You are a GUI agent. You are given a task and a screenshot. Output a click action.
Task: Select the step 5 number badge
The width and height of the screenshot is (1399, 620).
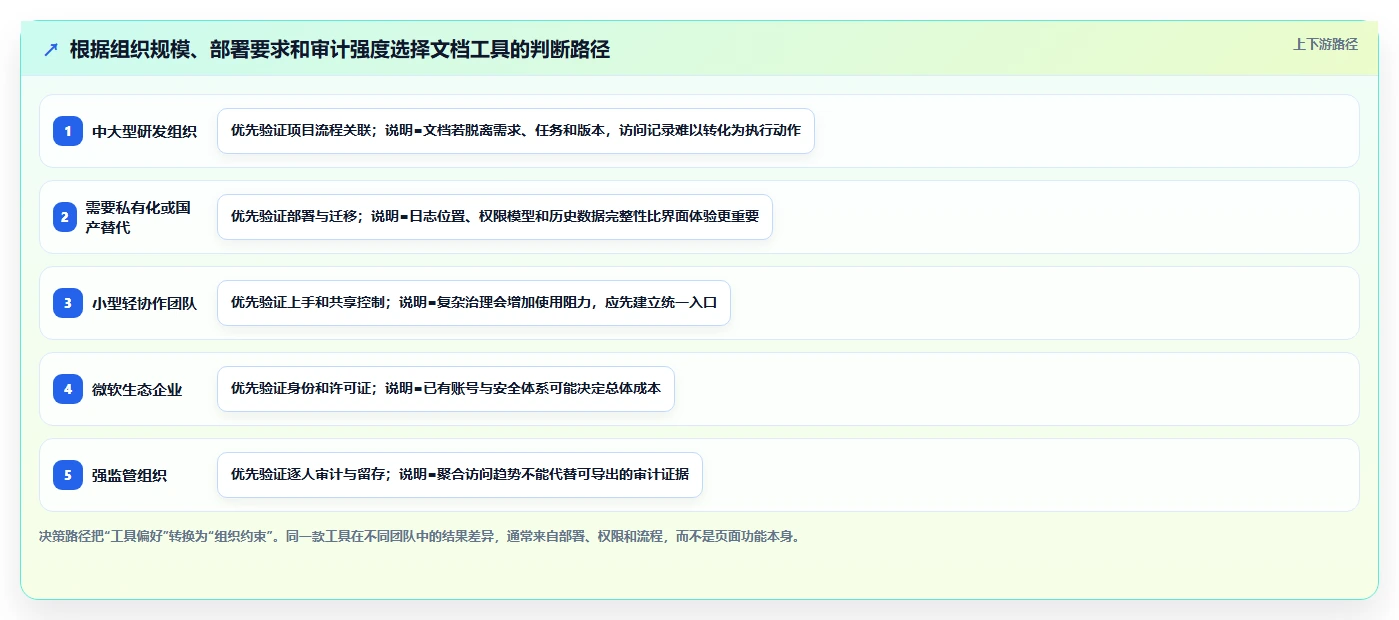pyautogui.click(x=68, y=475)
